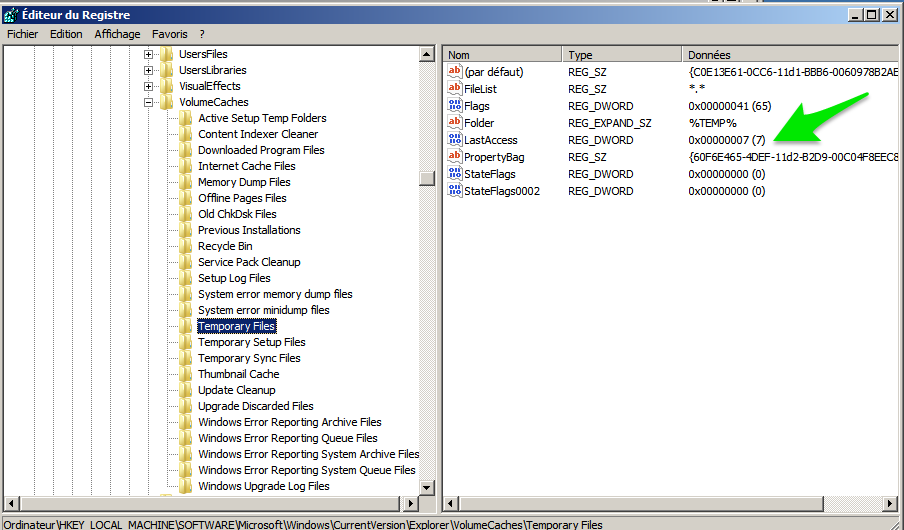Collapse the VolumeCaches key
Screen dimensions: 904x530
[149, 103]
